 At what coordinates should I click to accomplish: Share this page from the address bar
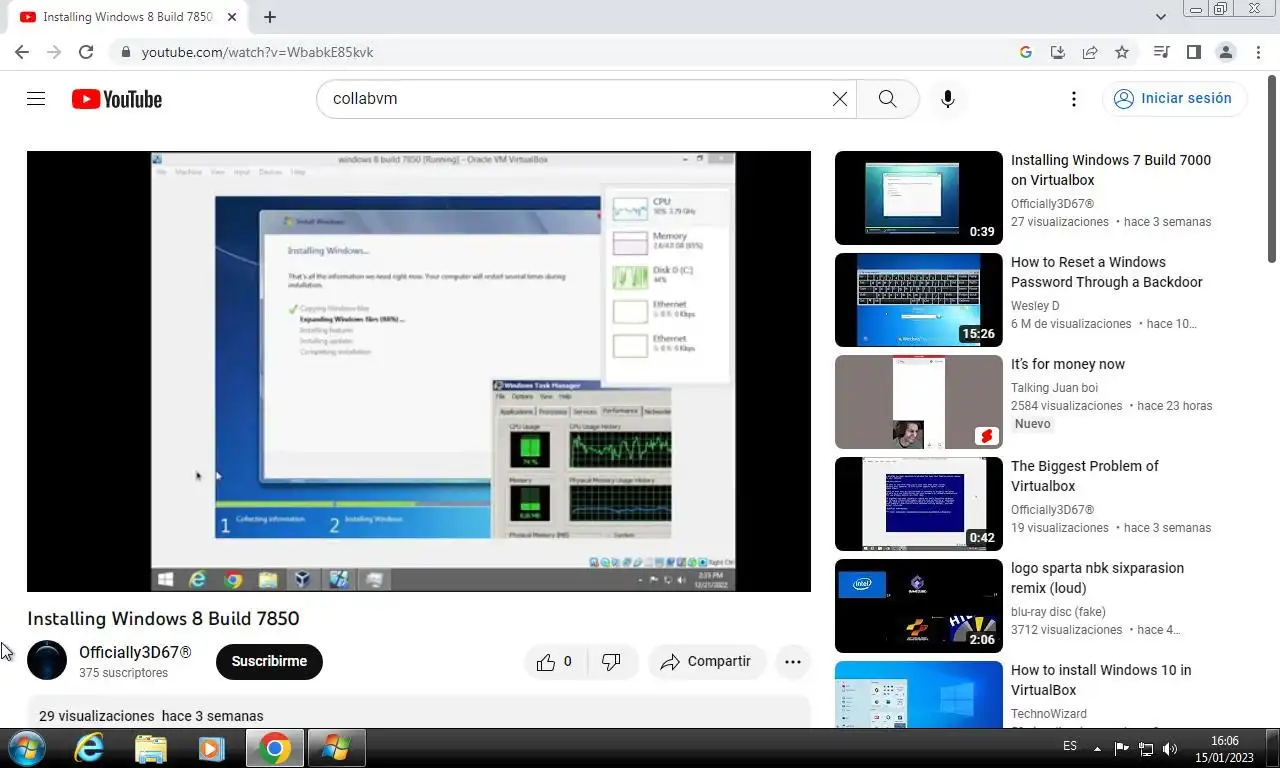coord(1090,52)
